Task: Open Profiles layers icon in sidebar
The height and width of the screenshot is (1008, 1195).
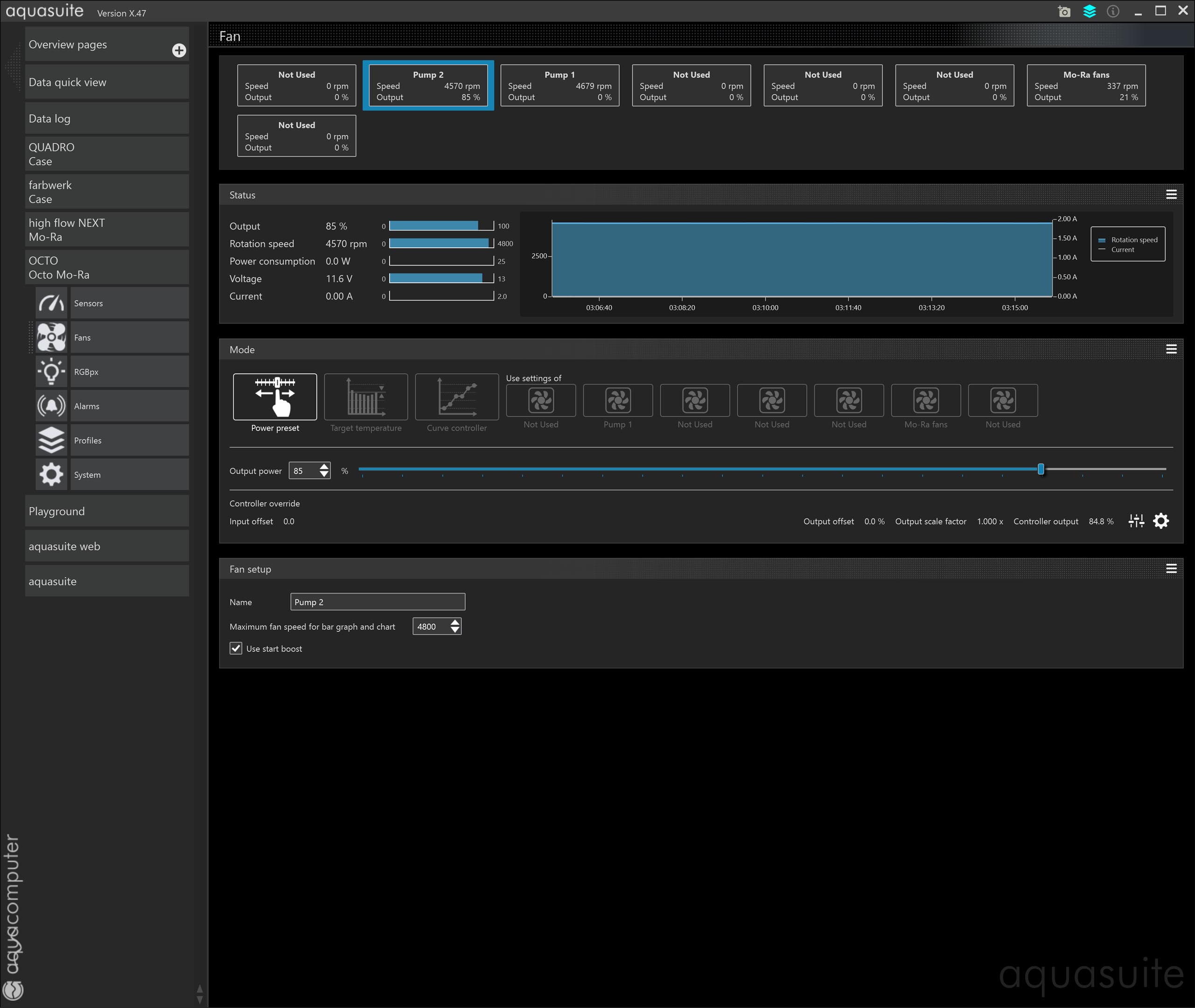Action: coord(51,440)
